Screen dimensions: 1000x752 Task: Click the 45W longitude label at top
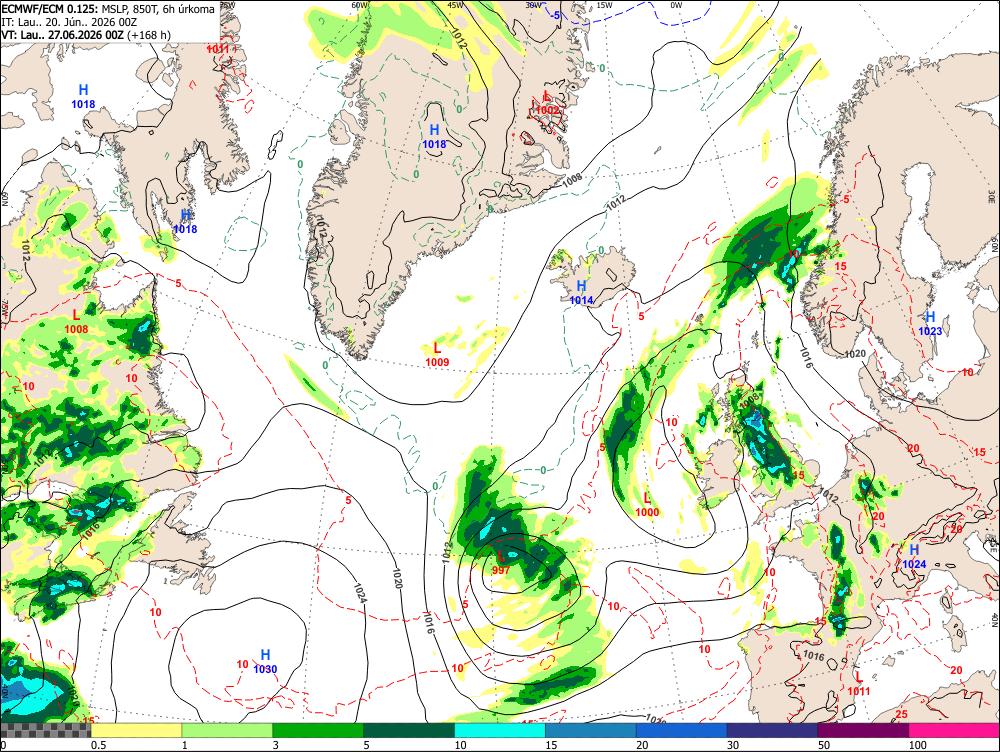click(455, 5)
